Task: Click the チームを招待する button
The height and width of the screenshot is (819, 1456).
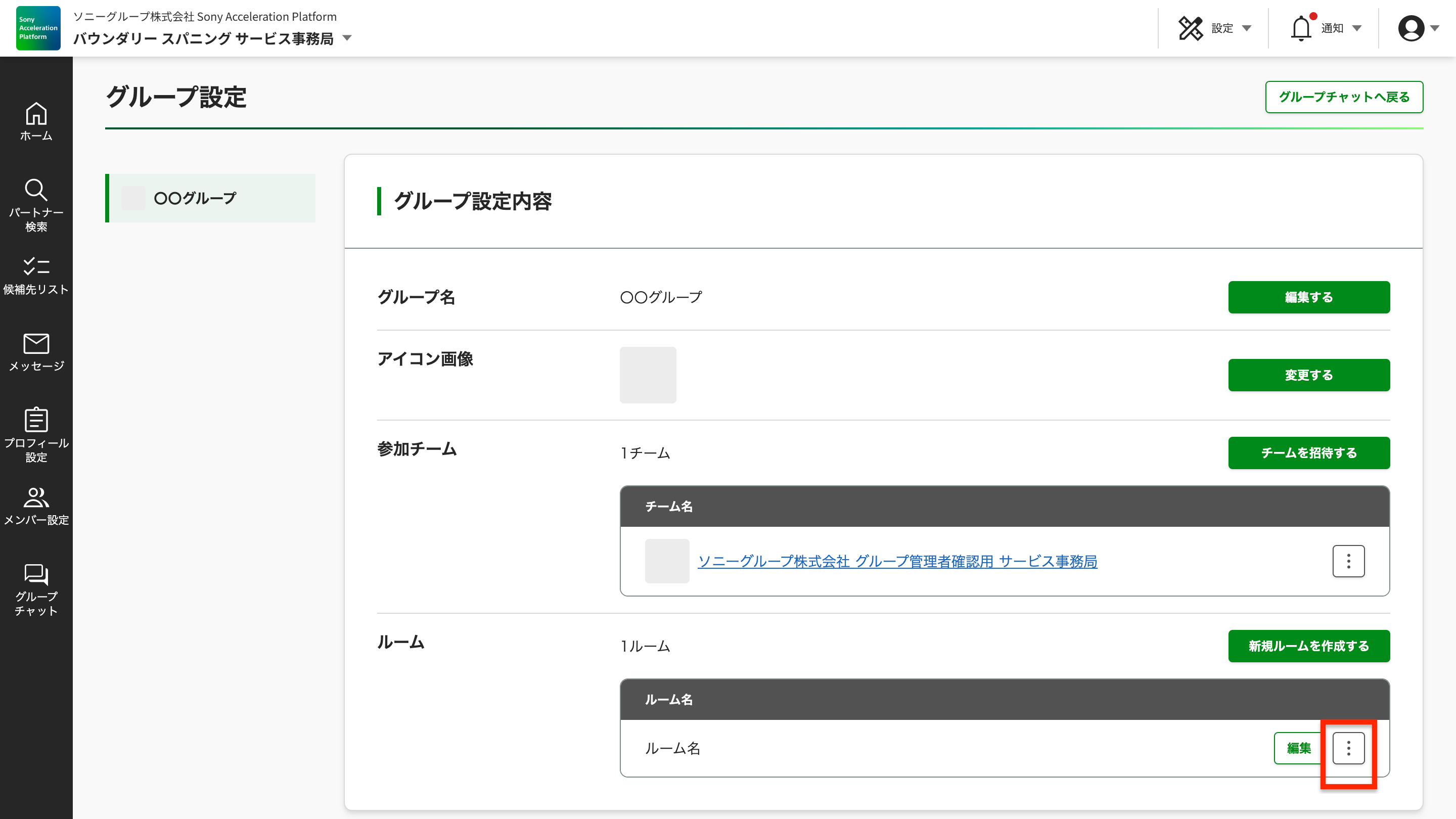Action: pyautogui.click(x=1308, y=453)
